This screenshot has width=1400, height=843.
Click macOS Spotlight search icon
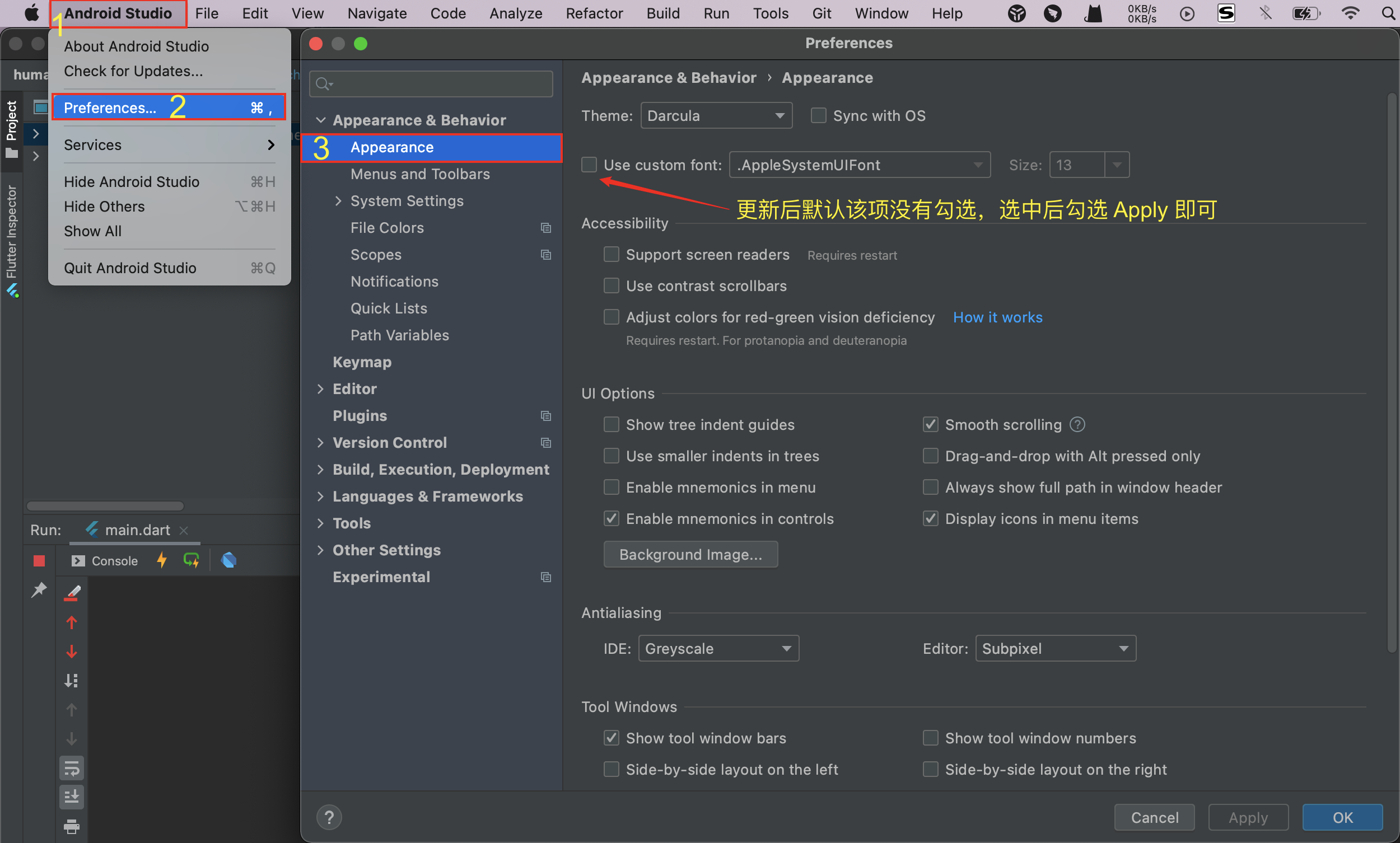(1388, 13)
